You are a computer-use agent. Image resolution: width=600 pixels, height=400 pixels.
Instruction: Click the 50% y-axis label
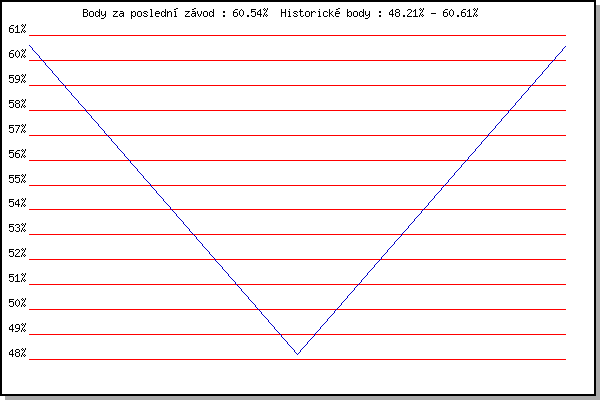pyautogui.click(x=17, y=304)
